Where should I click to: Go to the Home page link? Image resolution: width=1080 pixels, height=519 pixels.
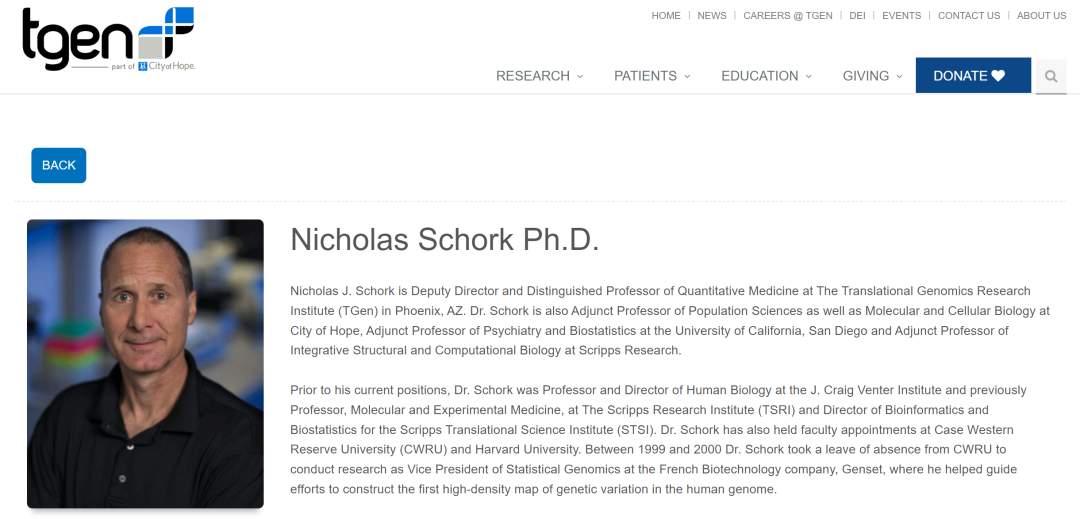click(x=666, y=16)
